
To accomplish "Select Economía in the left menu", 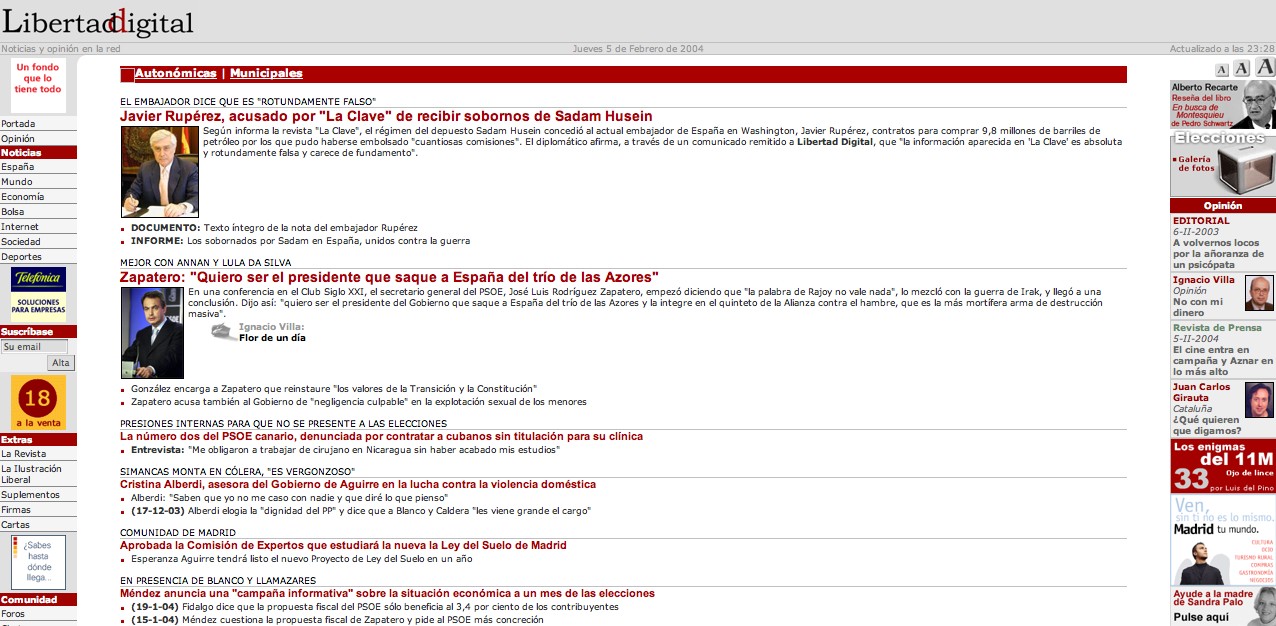I will click(22, 197).
